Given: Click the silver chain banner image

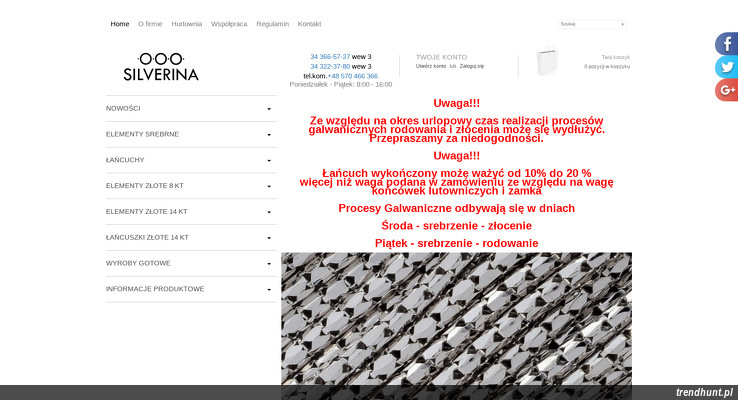Looking at the screenshot, I should (x=456, y=318).
